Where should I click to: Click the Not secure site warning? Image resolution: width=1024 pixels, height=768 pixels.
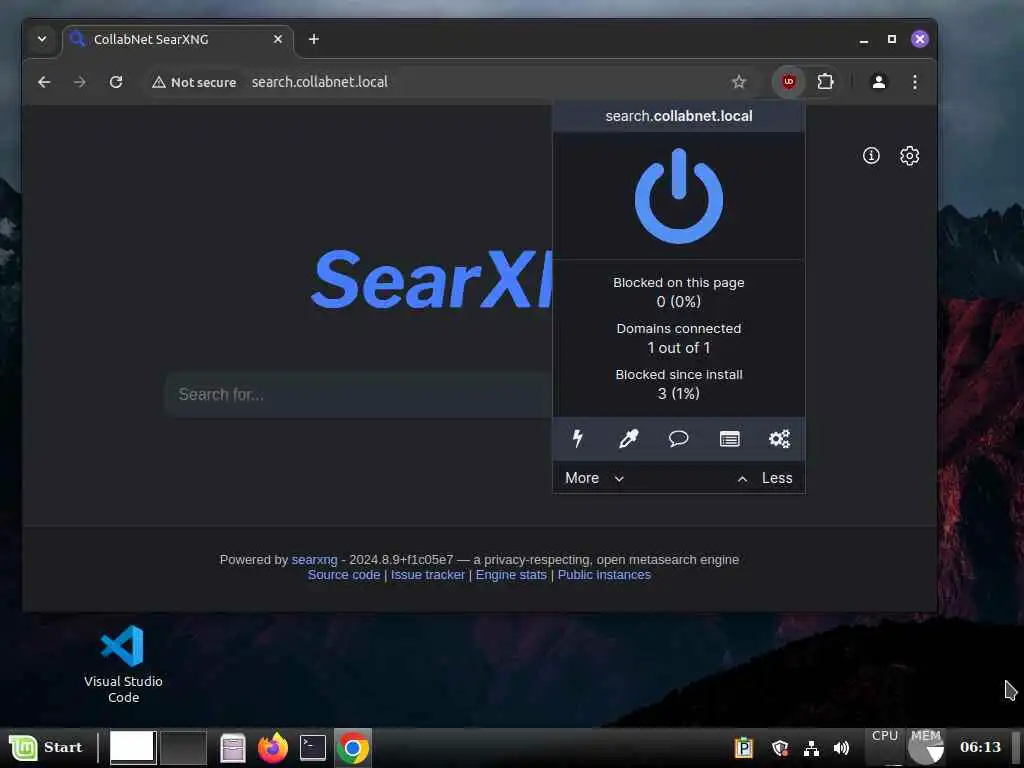point(194,82)
